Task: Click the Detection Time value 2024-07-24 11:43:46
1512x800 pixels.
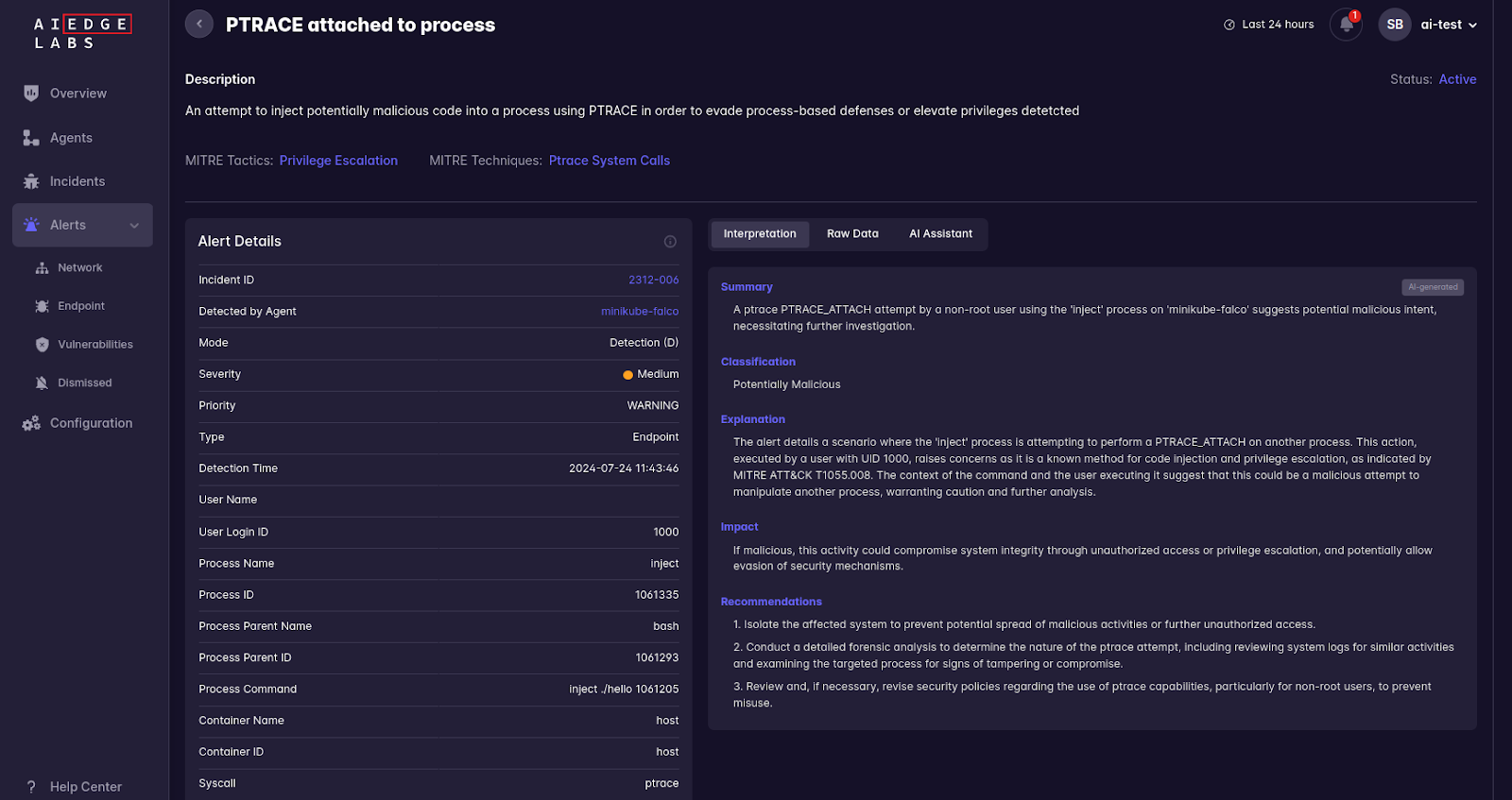Action: [624, 468]
